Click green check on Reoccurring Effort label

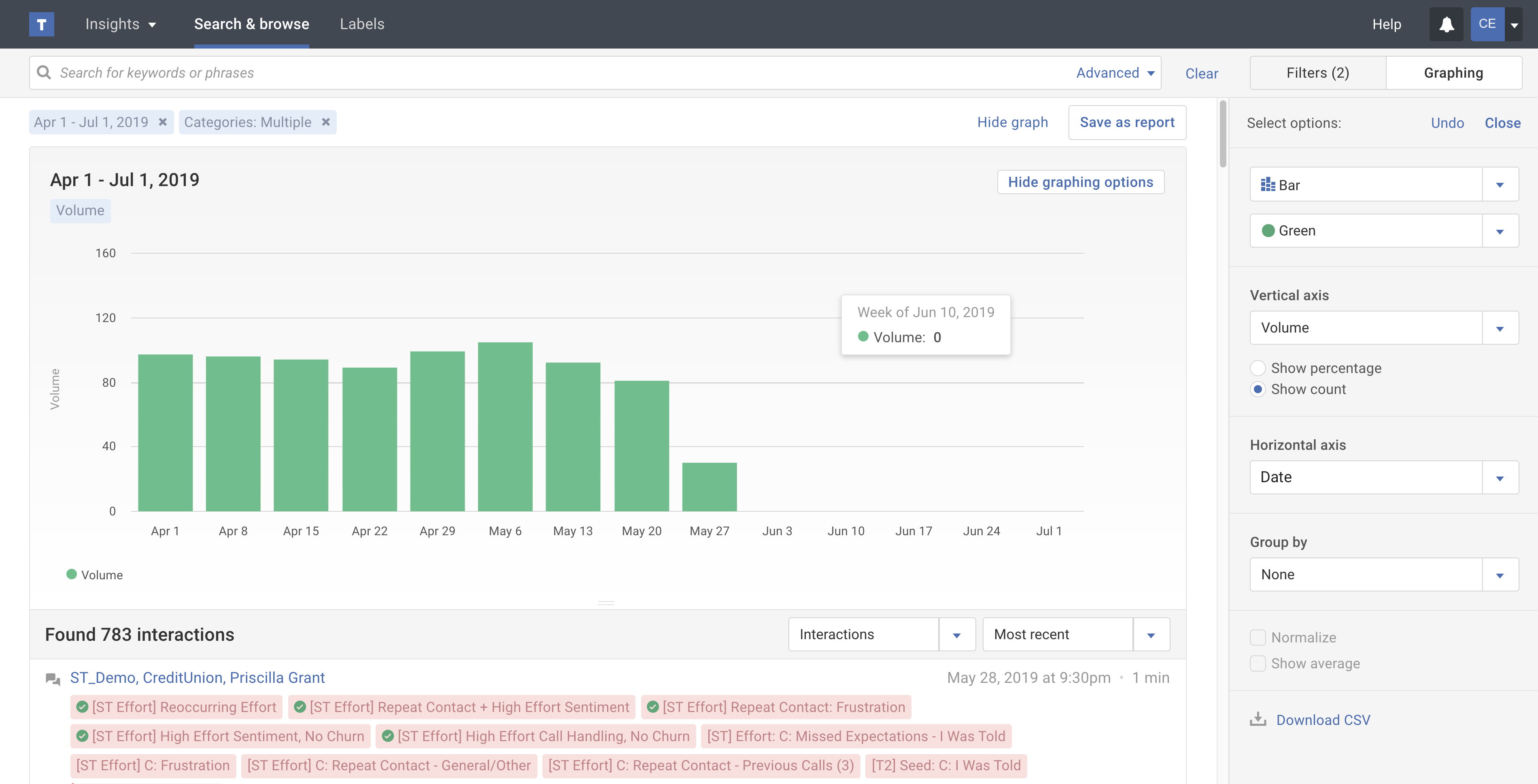(83, 707)
